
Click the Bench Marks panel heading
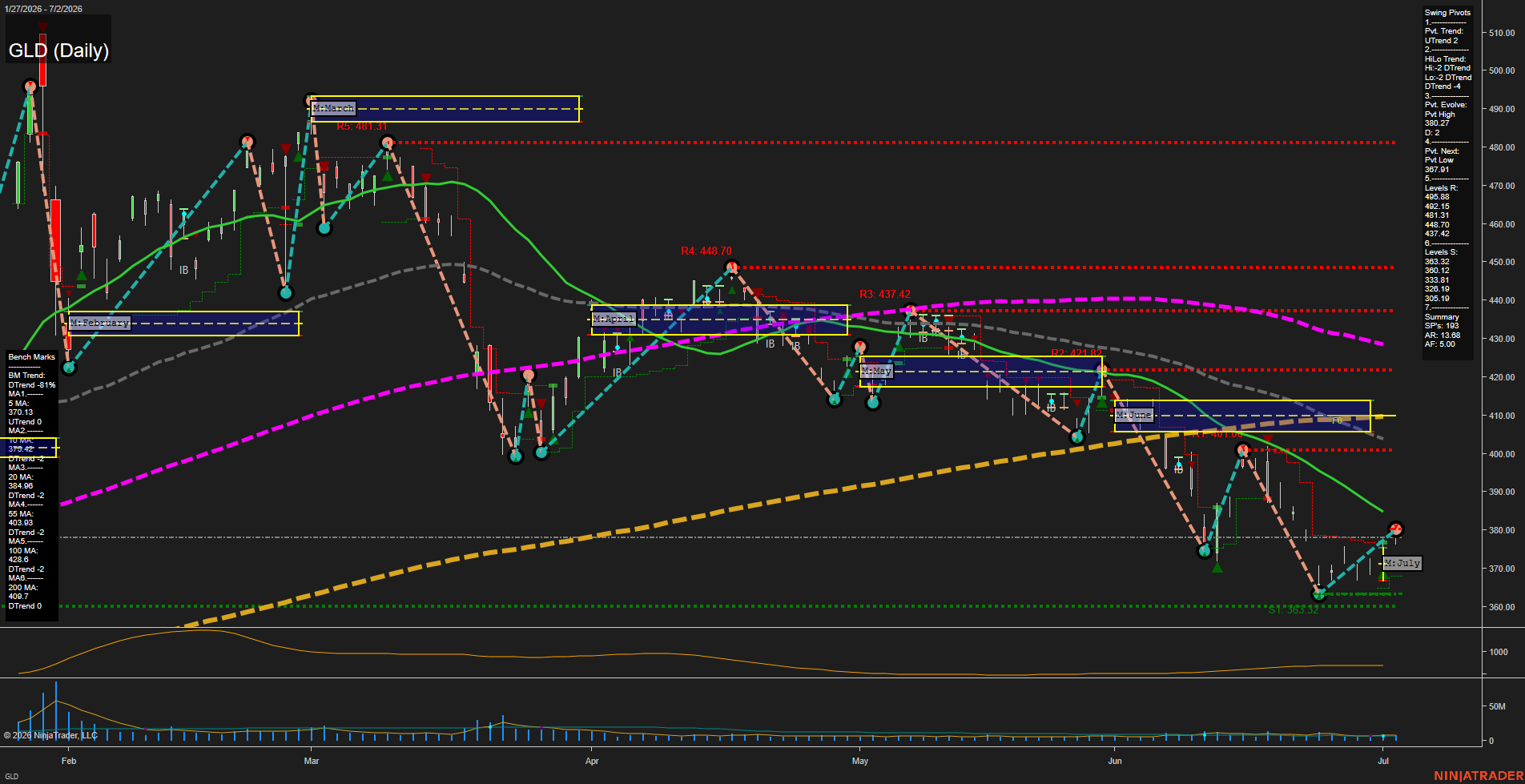click(32, 357)
